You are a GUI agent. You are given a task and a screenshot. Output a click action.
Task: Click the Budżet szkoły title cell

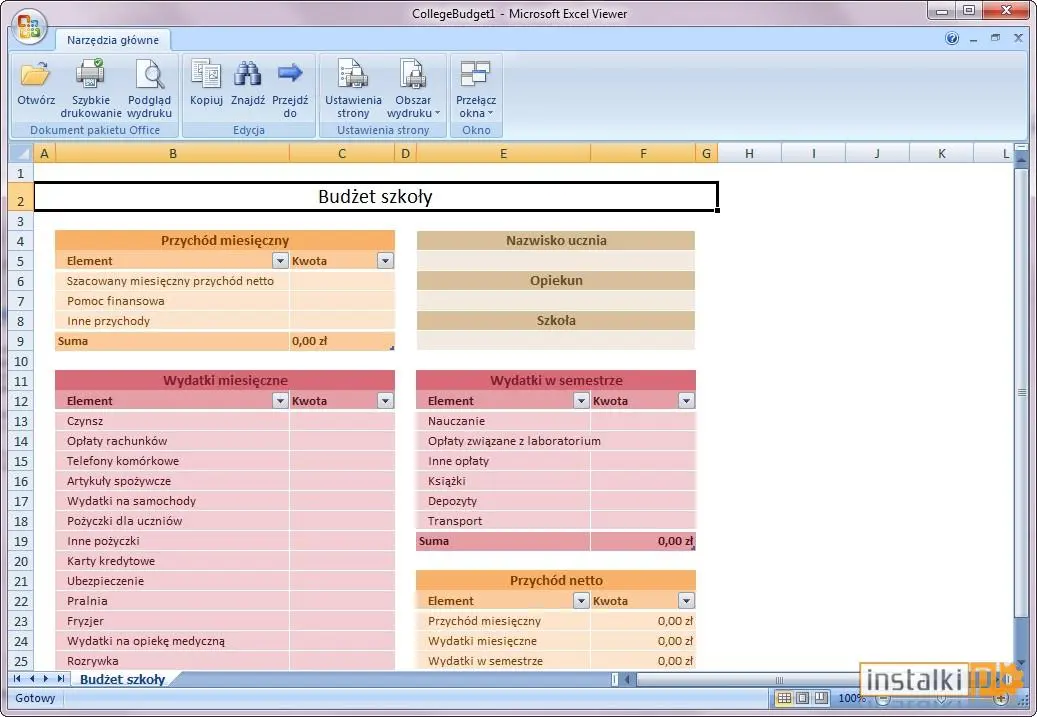[x=376, y=196]
